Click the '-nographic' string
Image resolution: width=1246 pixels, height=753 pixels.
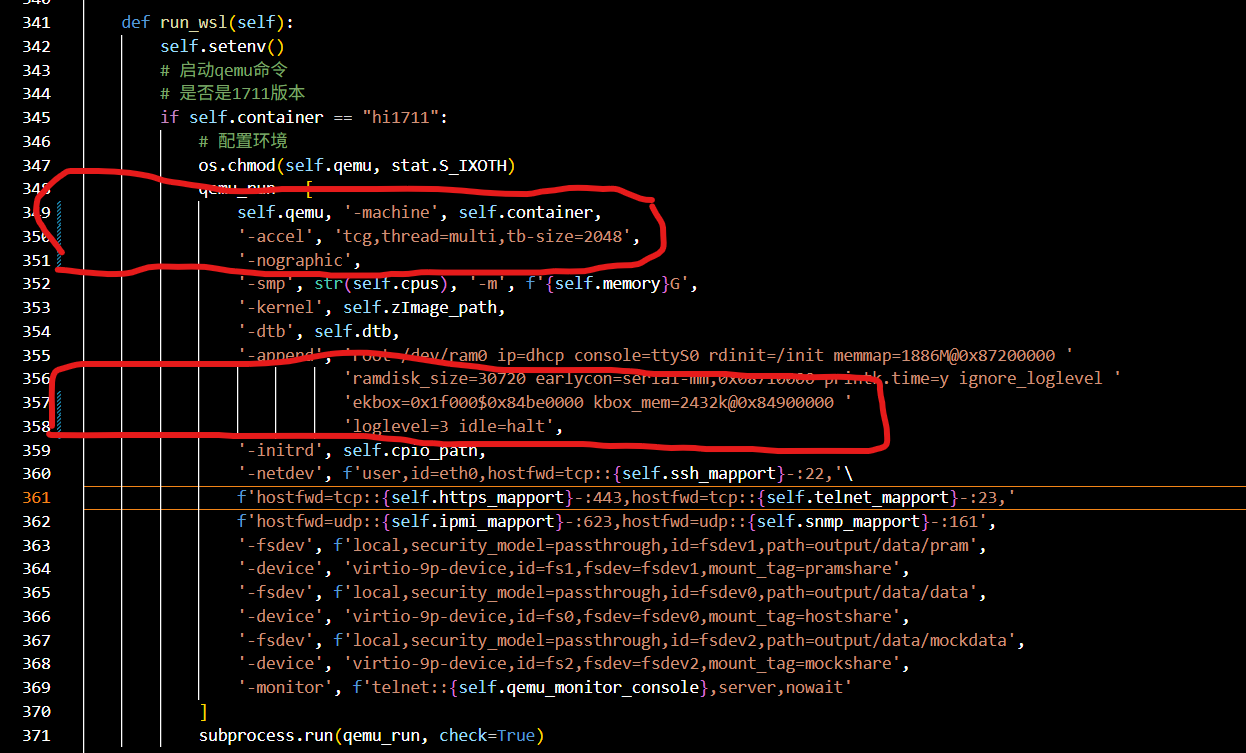(298, 261)
